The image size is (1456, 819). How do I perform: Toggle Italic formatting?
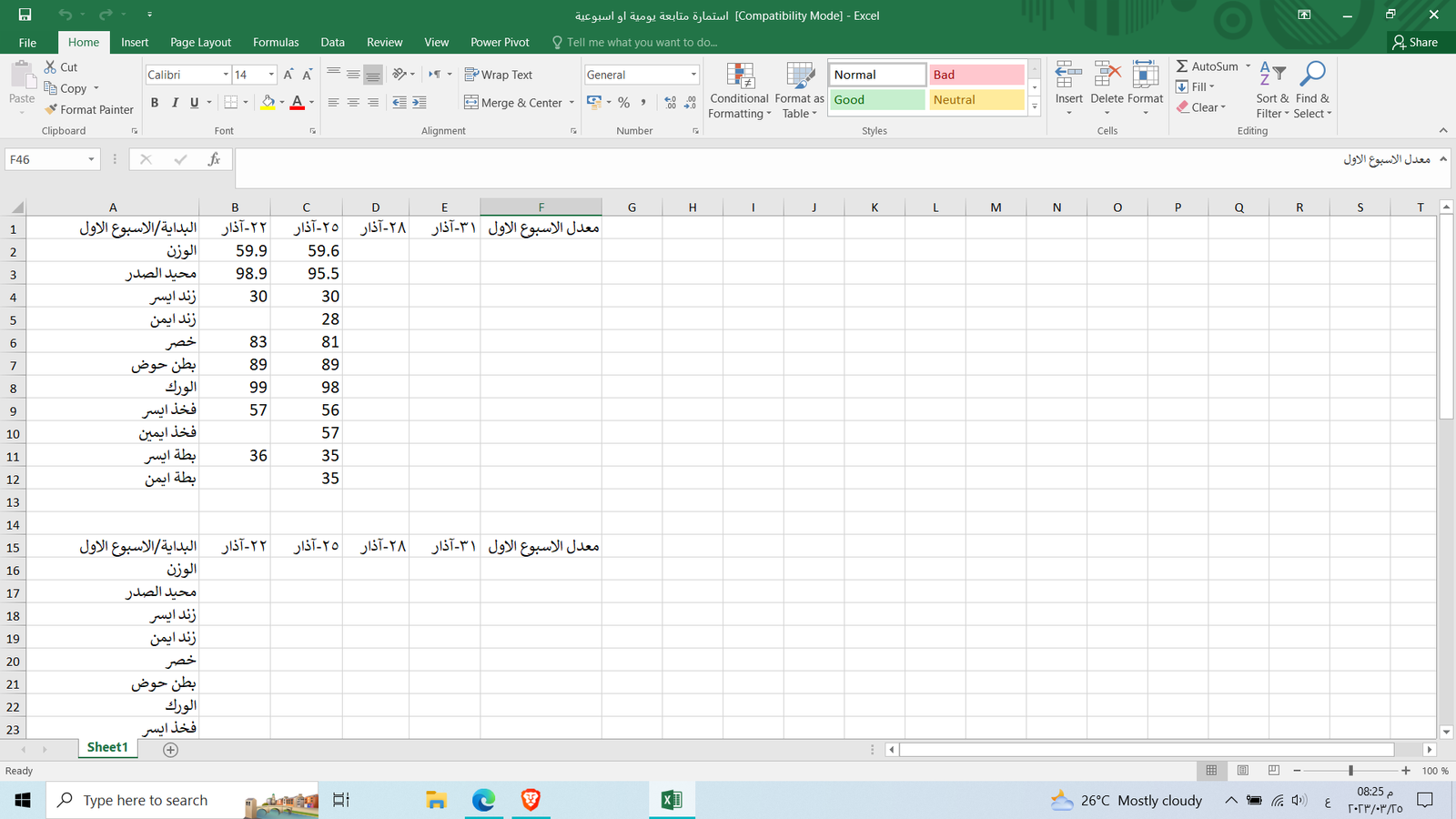click(x=175, y=103)
